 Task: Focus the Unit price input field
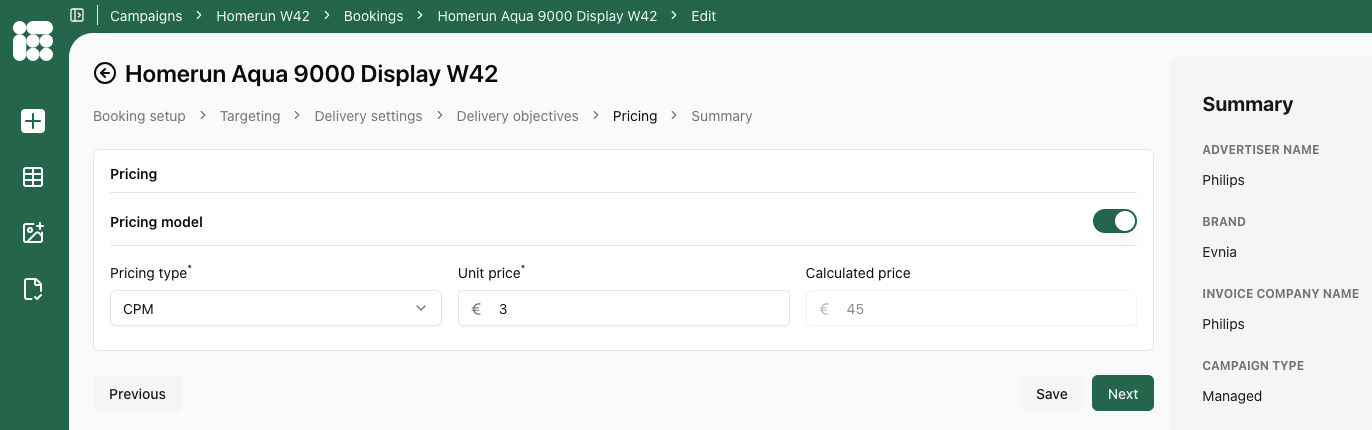tap(624, 309)
